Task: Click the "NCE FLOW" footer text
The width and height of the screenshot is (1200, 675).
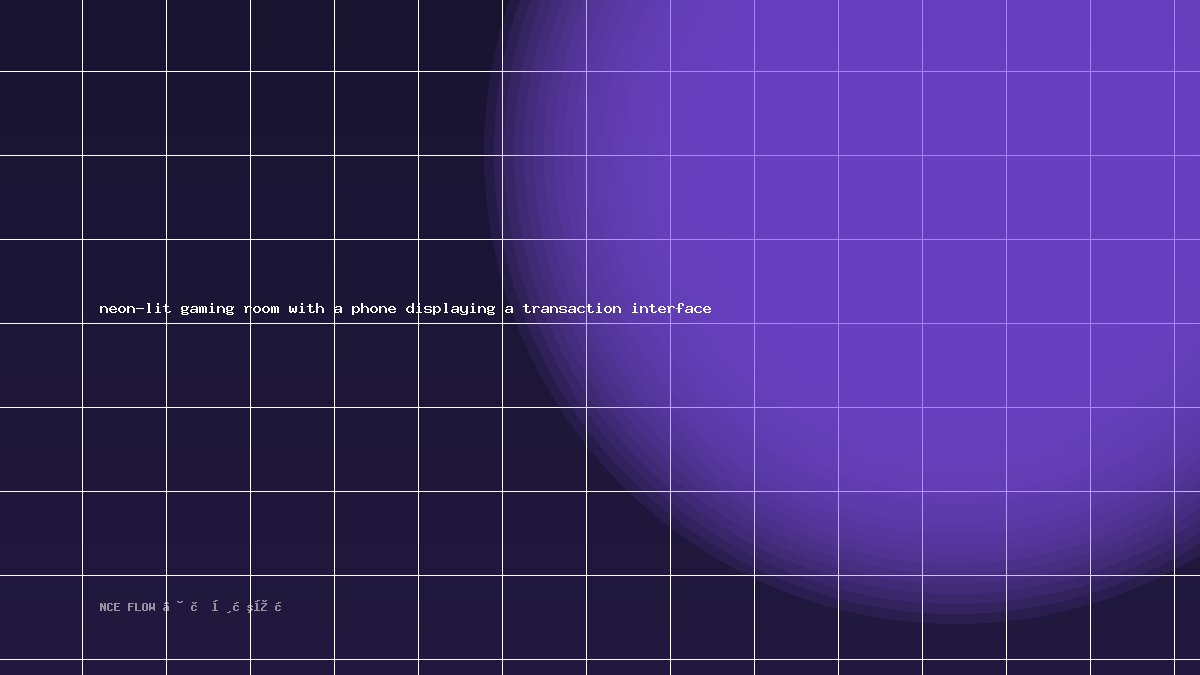Action: [x=127, y=607]
